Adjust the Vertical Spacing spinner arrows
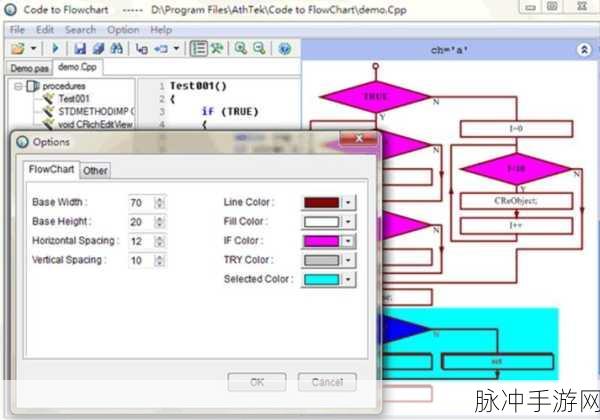This screenshot has width=600, height=420. 160,260
